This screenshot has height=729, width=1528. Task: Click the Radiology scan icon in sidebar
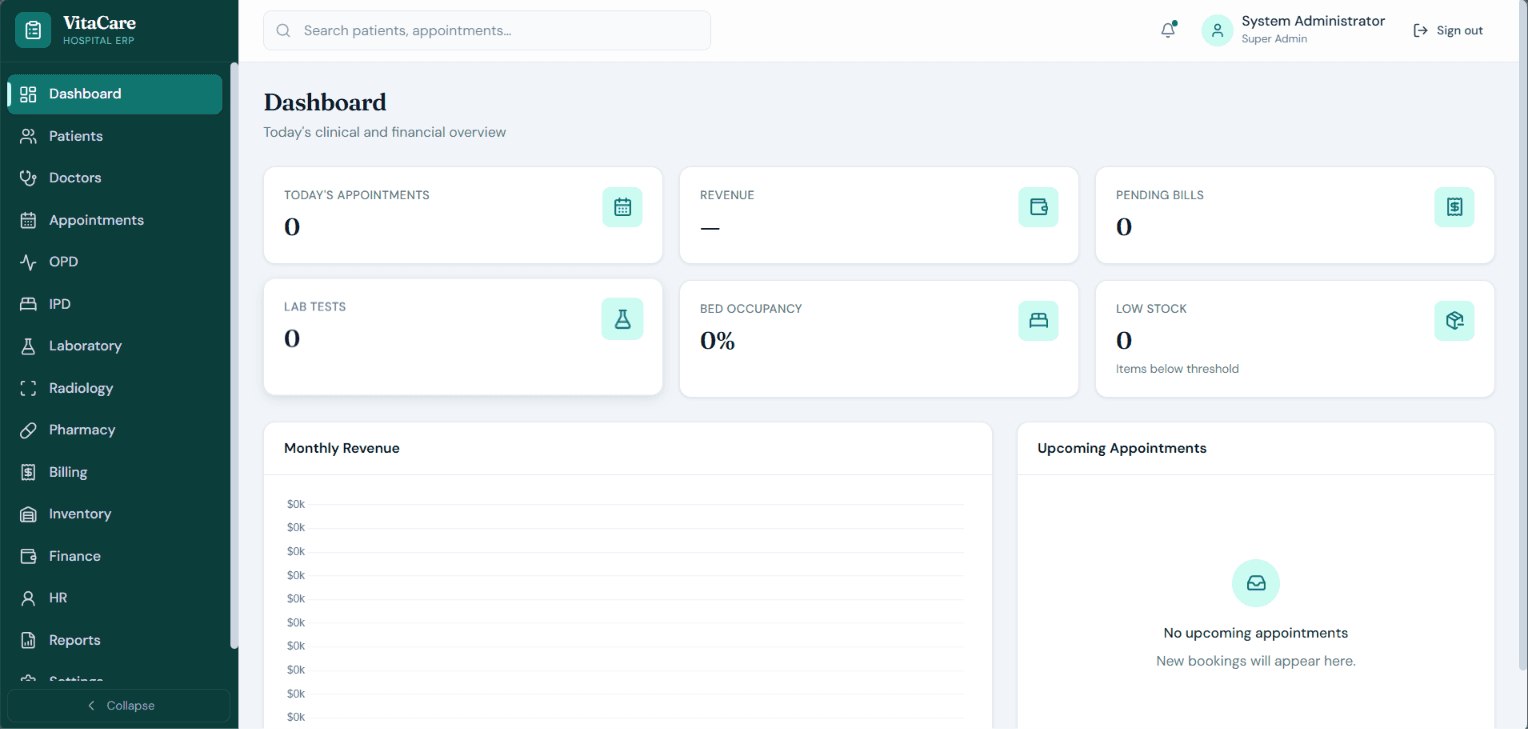(x=28, y=388)
